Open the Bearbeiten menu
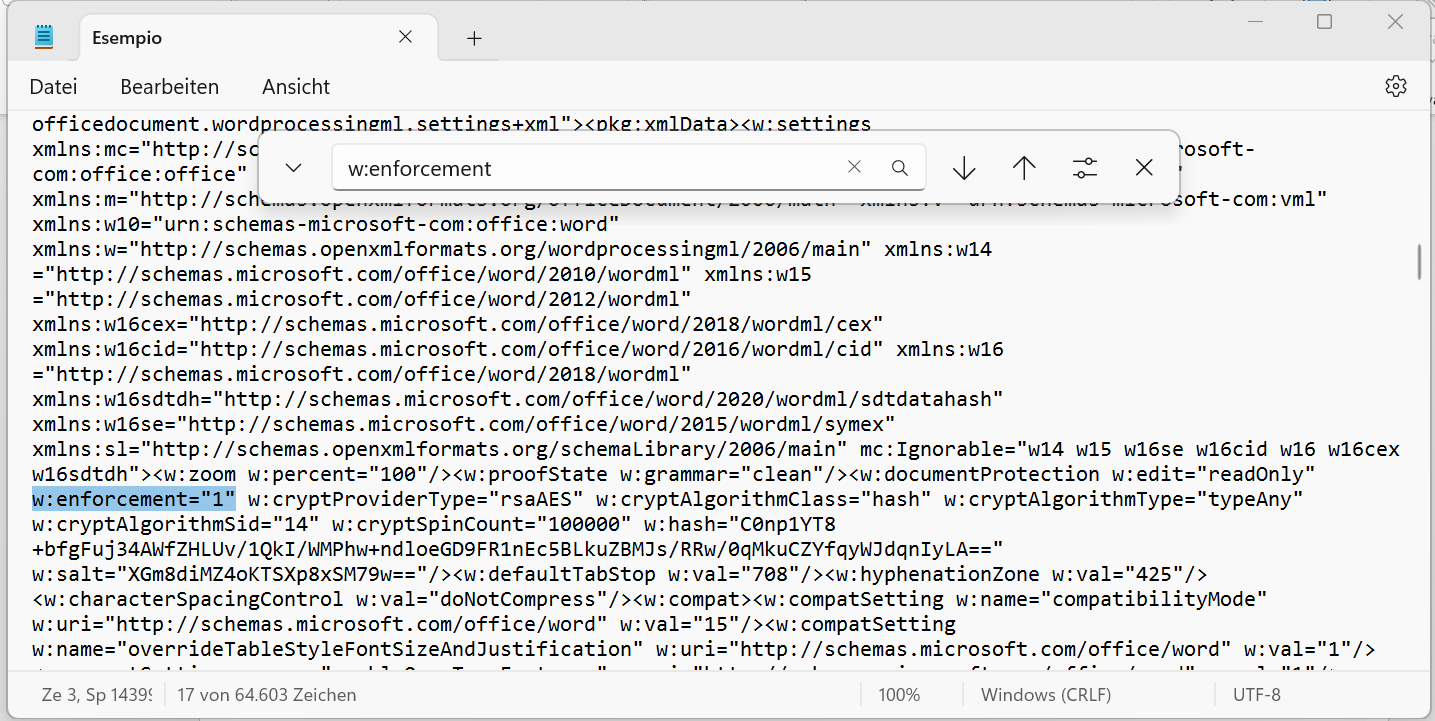The image size is (1435, 721). [x=169, y=87]
